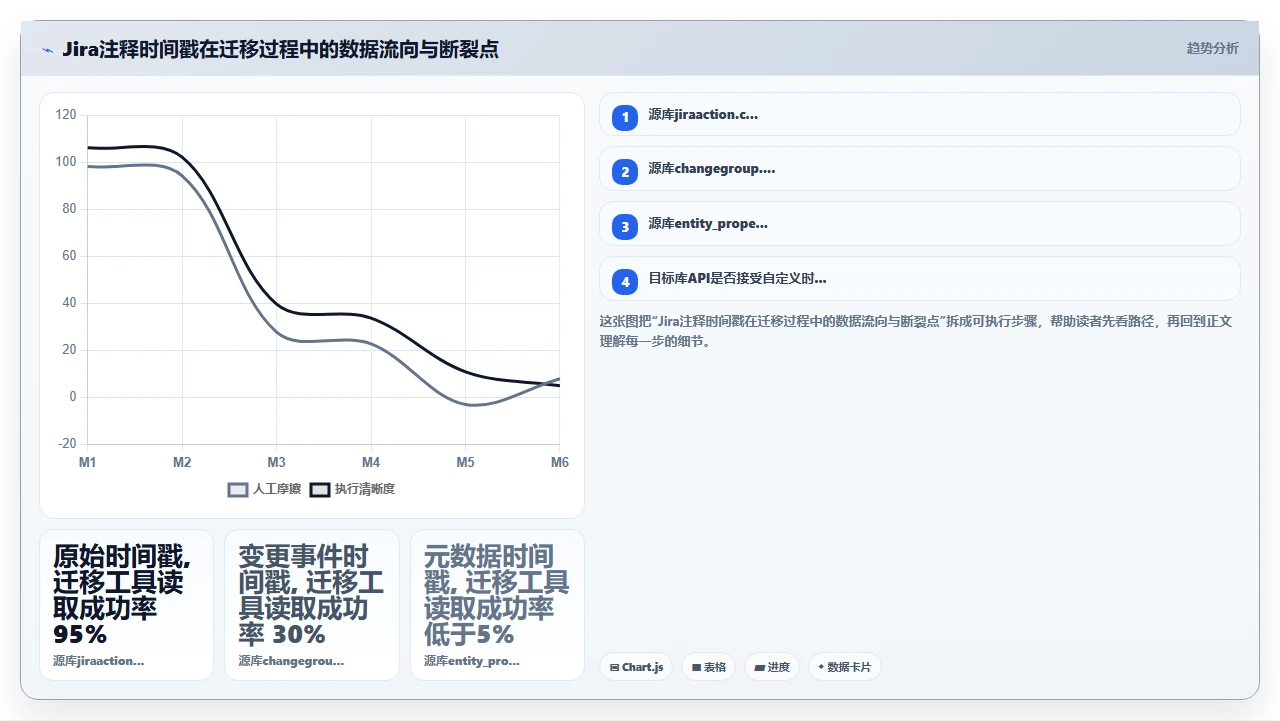Click the 表格 tag
The width and height of the screenshot is (1280, 721).
click(709, 667)
